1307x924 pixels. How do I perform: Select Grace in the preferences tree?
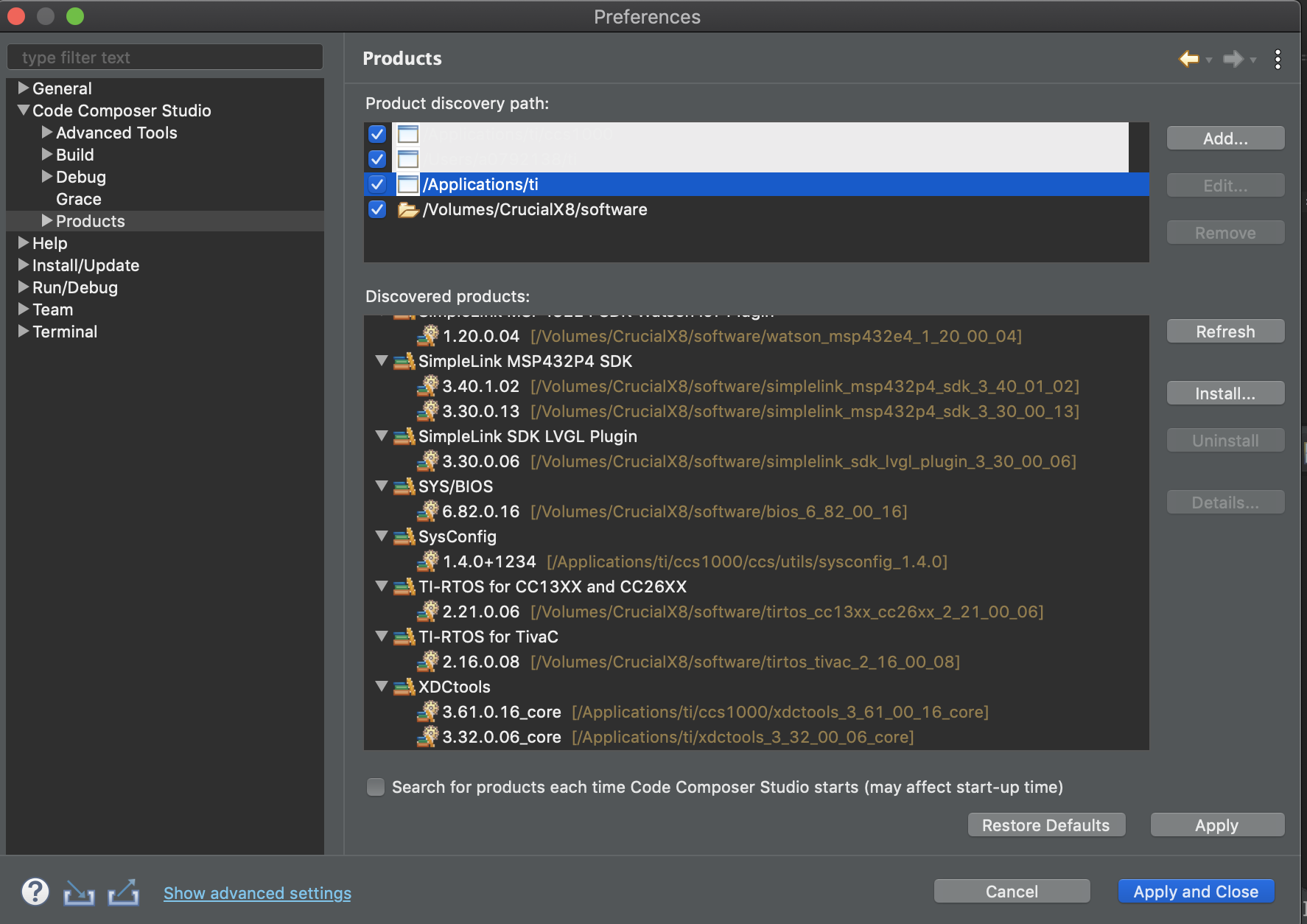coord(79,199)
